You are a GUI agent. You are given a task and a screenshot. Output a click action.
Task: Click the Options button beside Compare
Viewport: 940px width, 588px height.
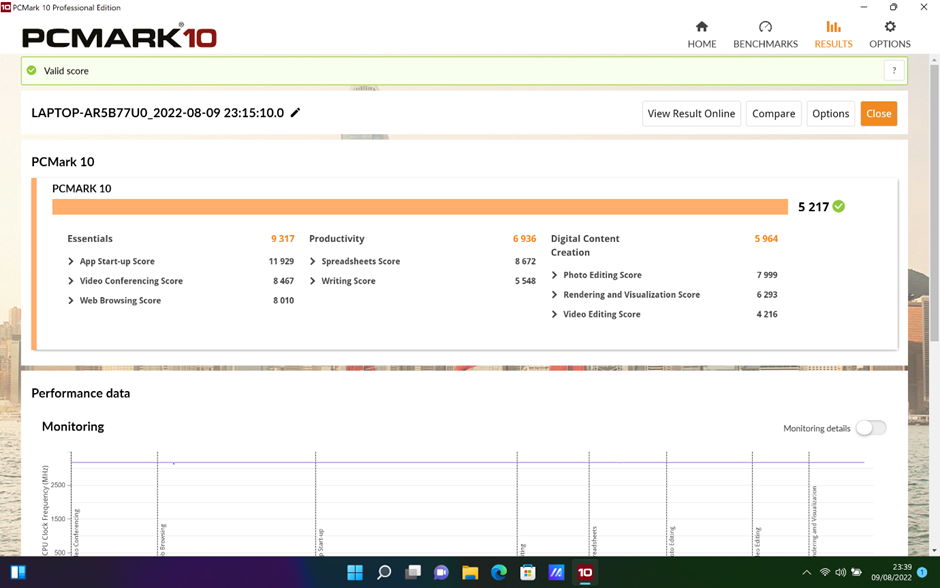coord(830,114)
